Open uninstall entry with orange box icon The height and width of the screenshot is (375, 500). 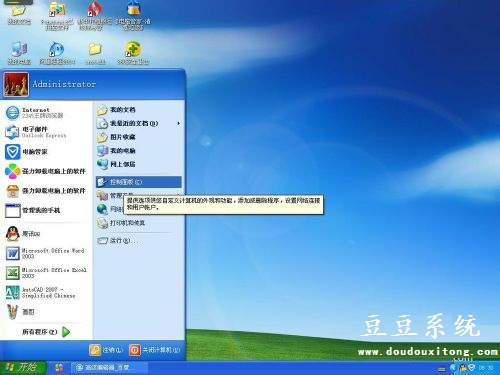[x=46, y=191]
